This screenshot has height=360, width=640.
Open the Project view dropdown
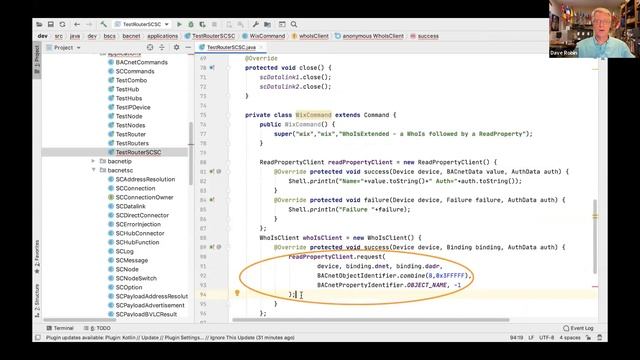coord(64,48)
